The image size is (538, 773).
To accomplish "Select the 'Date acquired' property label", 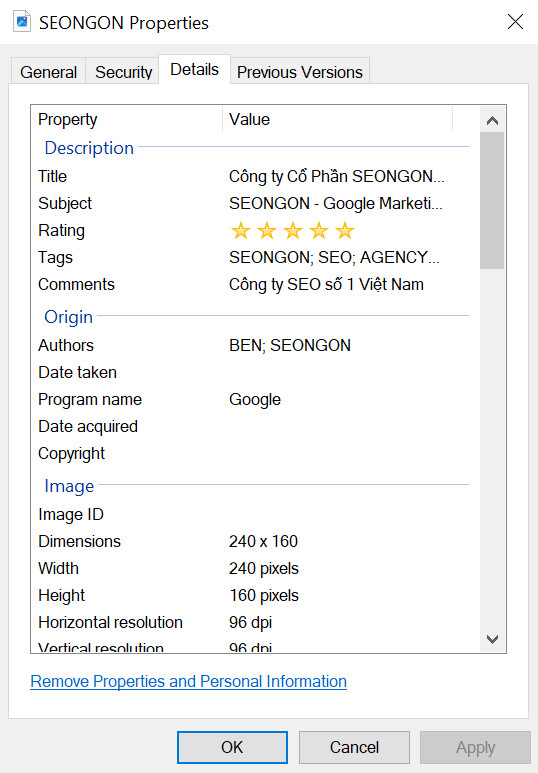I will (x=88, y=426).
